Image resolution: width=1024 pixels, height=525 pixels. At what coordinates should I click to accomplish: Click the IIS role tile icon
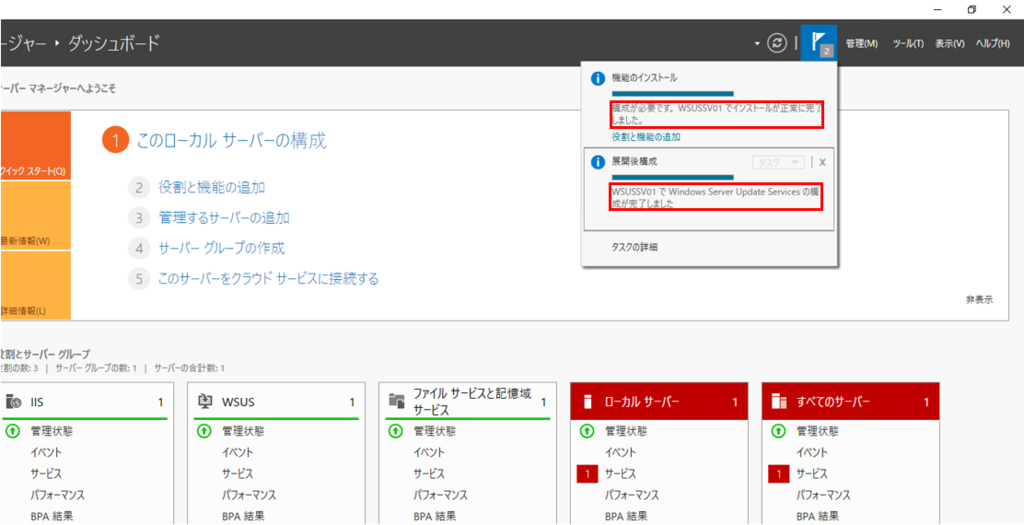pyautogui.click(x=13, y=402)
